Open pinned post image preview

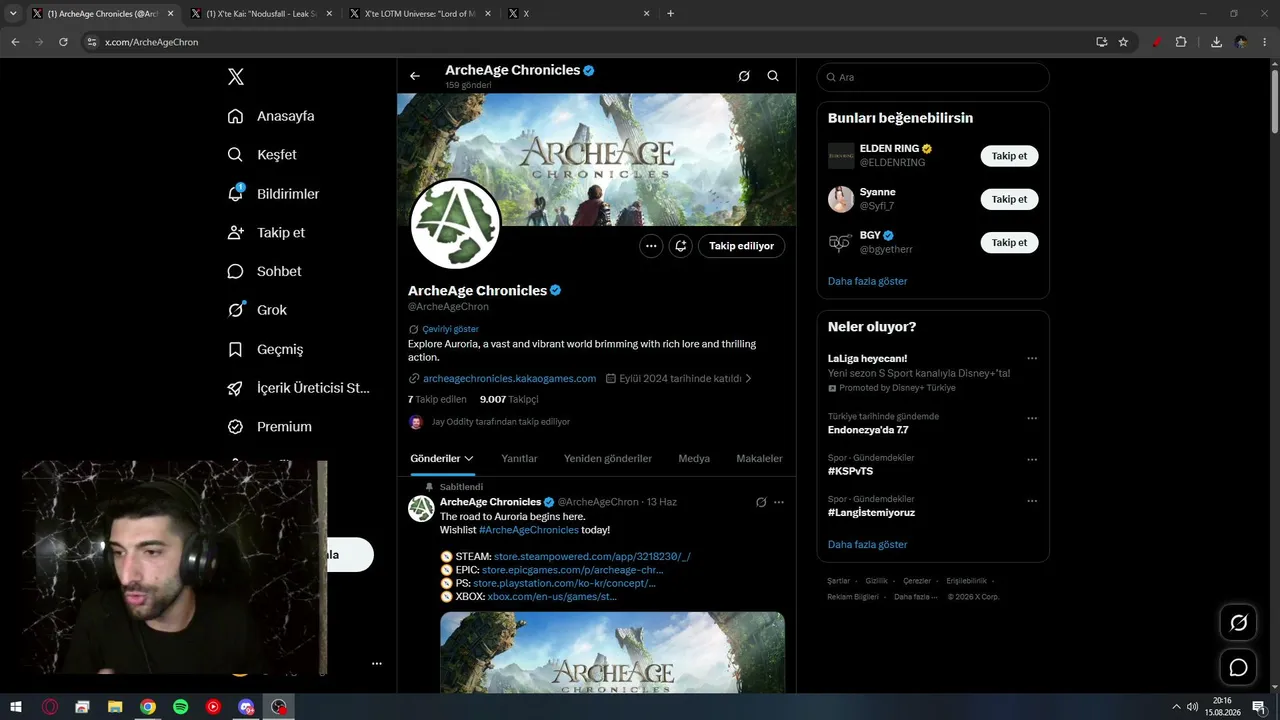612,652
